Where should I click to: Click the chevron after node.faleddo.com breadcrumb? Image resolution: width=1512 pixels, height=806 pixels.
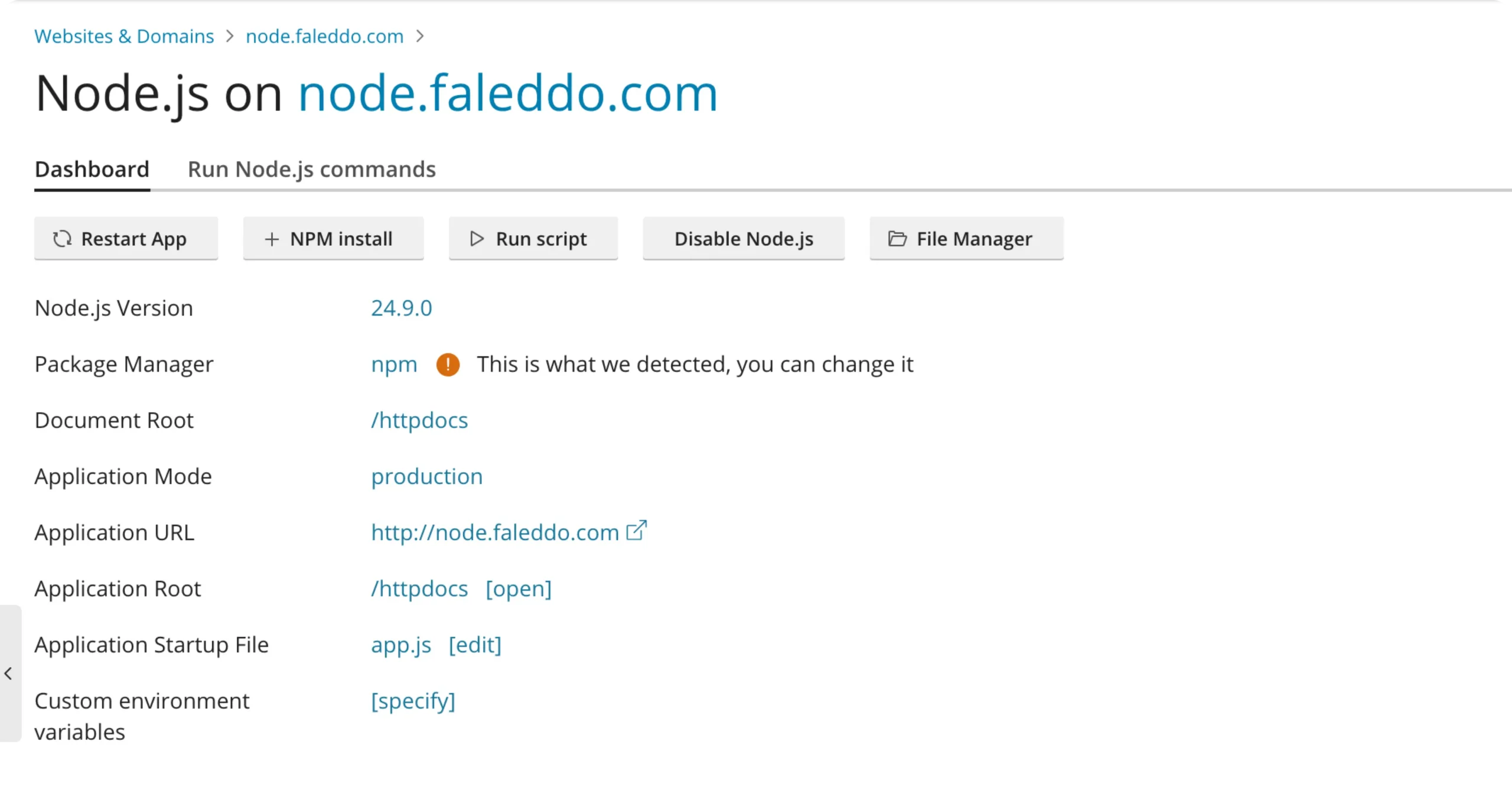[x=420, y=37]
